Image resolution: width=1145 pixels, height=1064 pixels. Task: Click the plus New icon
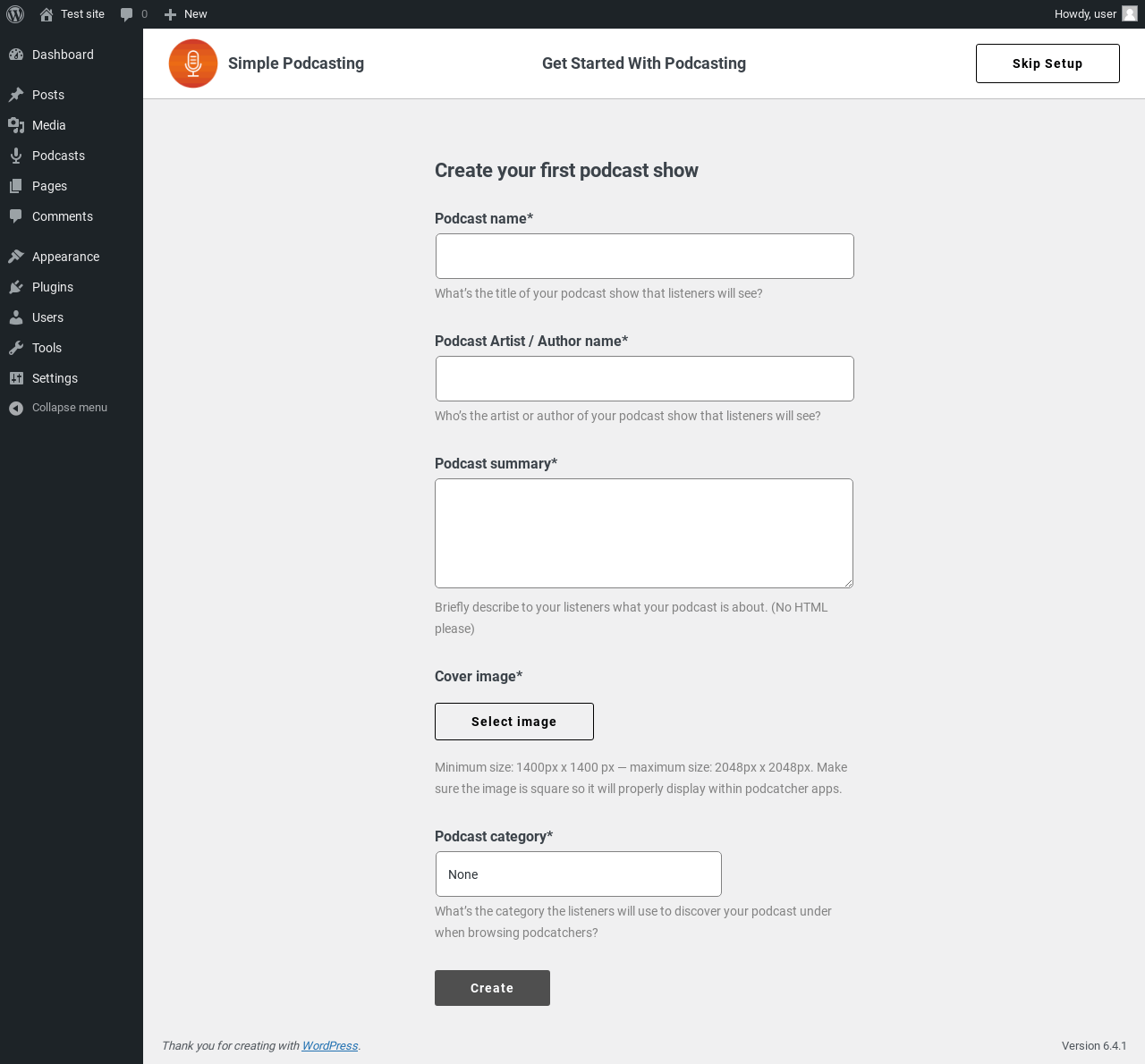pyautogui.click(x=170, y=14)
